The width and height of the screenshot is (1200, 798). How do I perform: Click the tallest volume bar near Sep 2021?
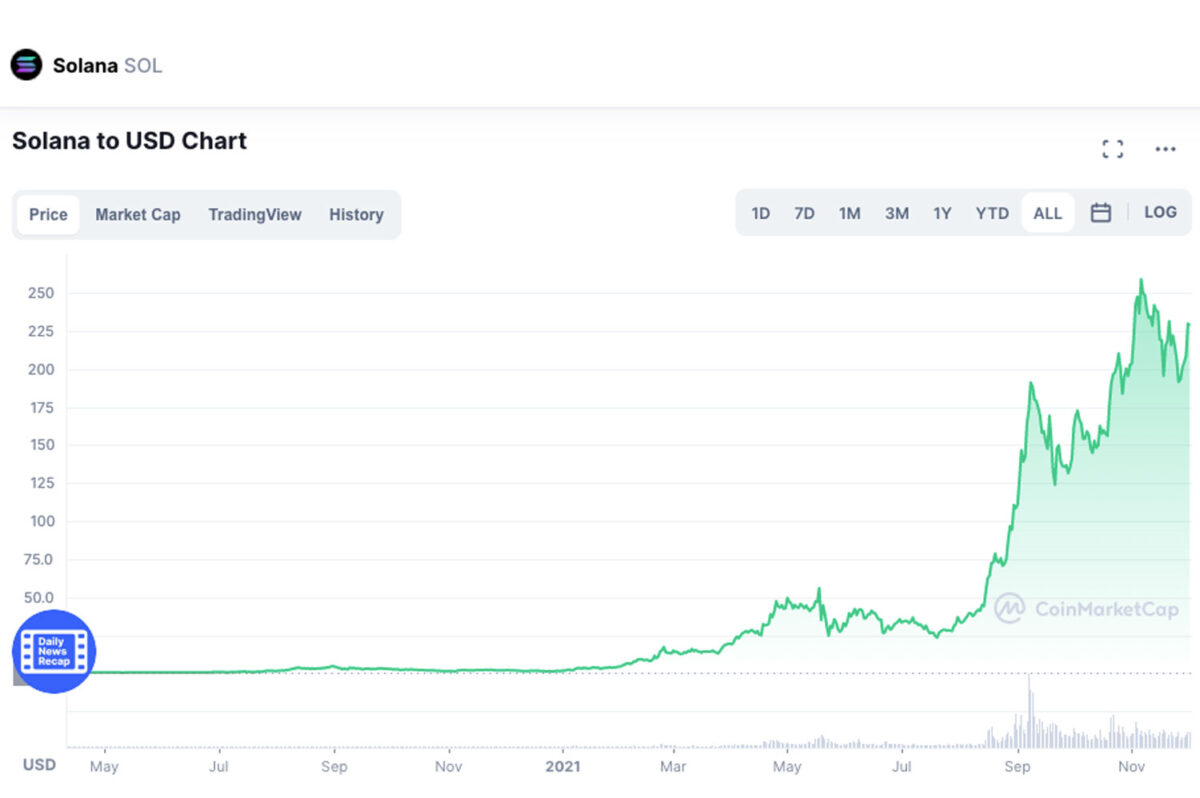tap(1028, 711)
